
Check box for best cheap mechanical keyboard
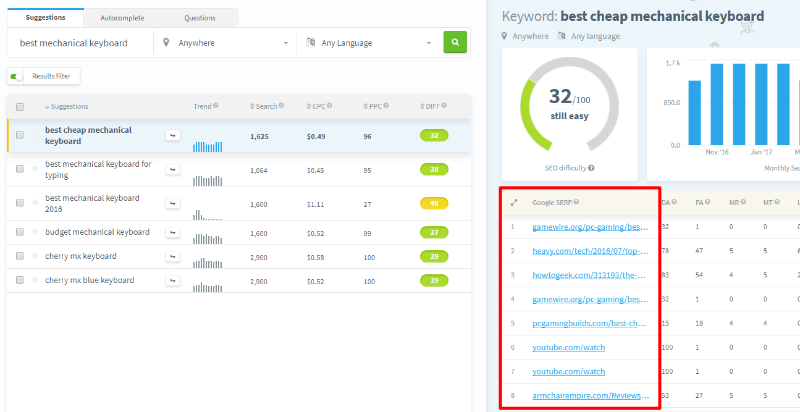click(20, 135)
